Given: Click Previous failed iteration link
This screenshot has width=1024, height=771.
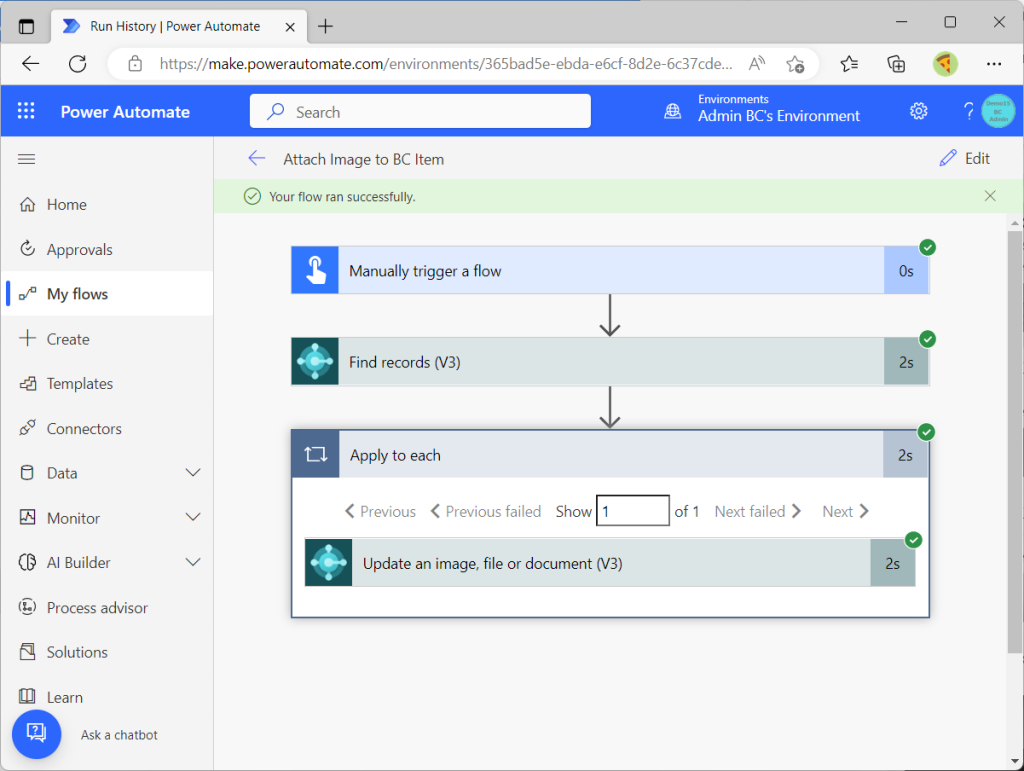Looking at the screenshot, I should (x=485, y=511).
